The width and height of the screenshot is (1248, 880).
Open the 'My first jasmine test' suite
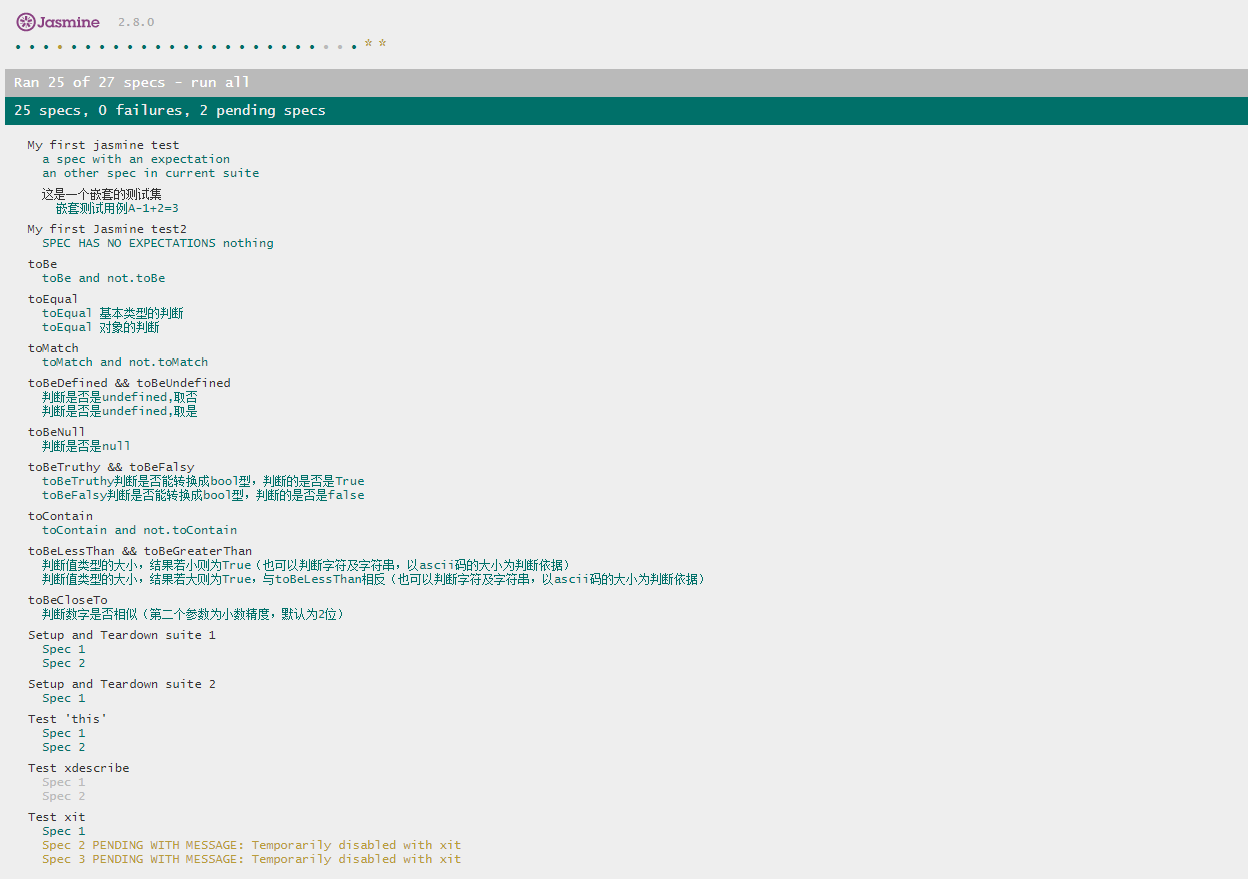(x=104, y=145)
